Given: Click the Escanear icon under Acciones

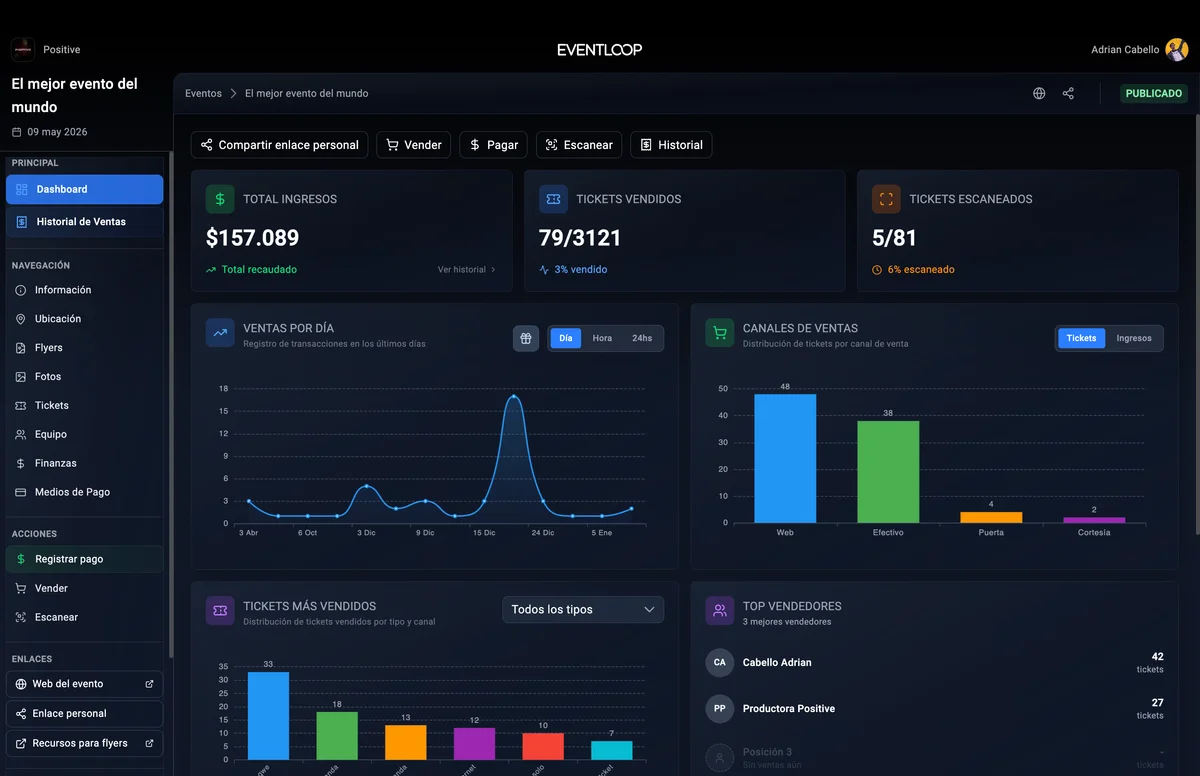Looking at the screenshot, I should click(22, 617).
